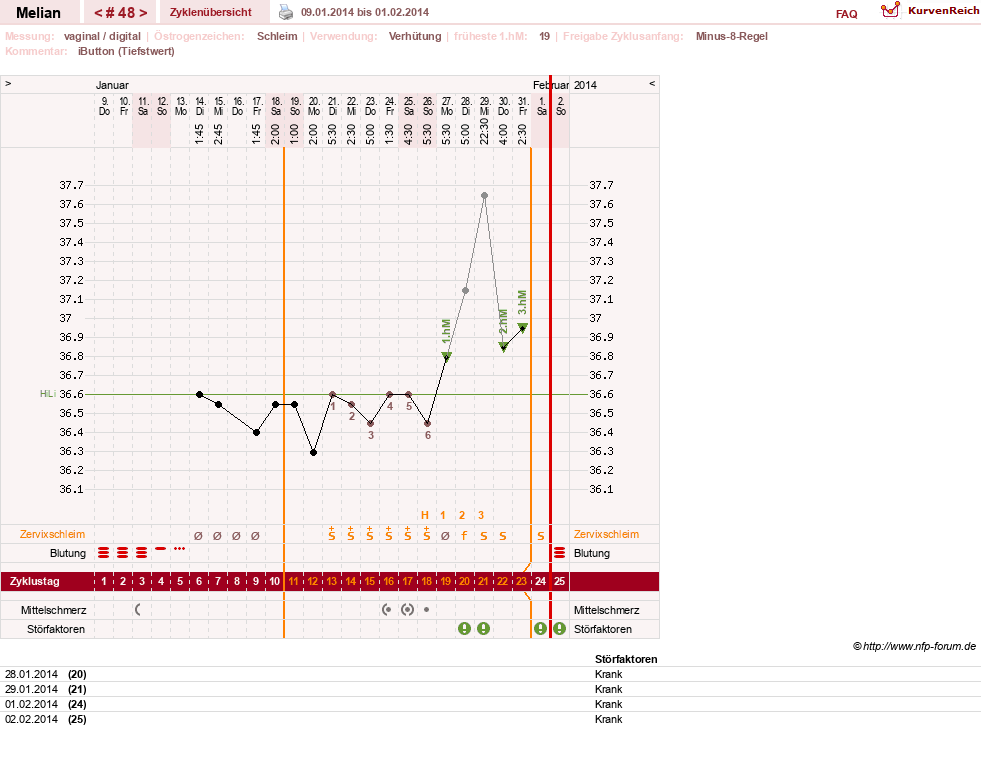The image size is (981, 758).
Task: Click the 29.01.2014 Störfaktoren row date
Action: (31, 689)
